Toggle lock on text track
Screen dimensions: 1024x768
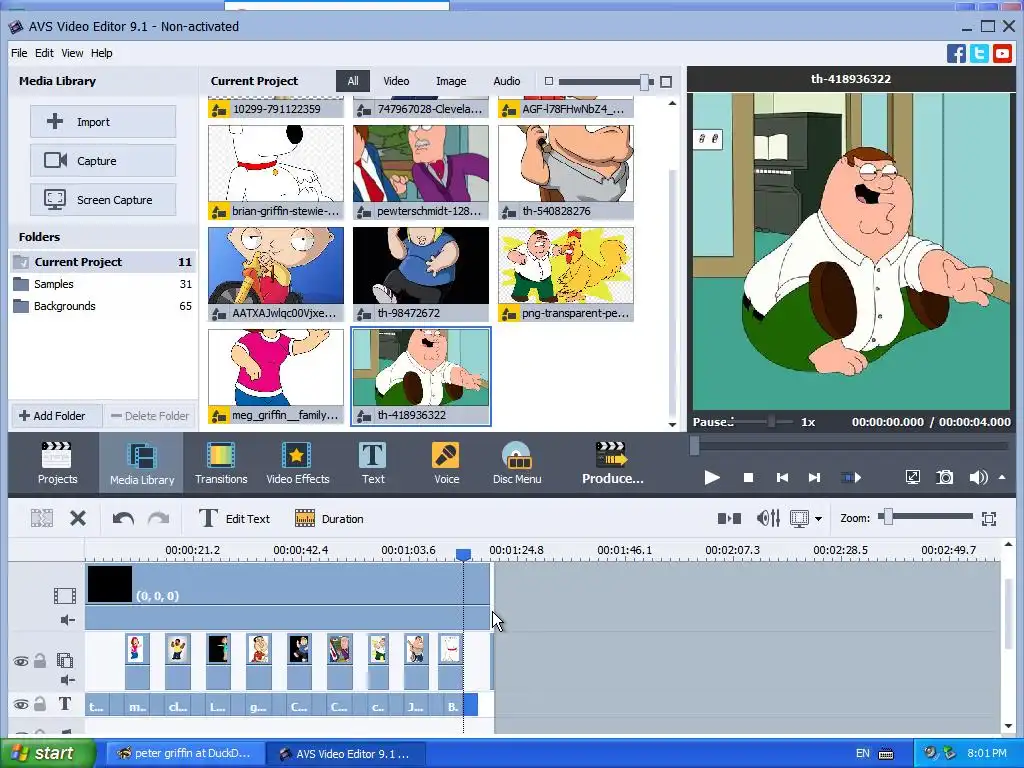click(x=40, y=703)
